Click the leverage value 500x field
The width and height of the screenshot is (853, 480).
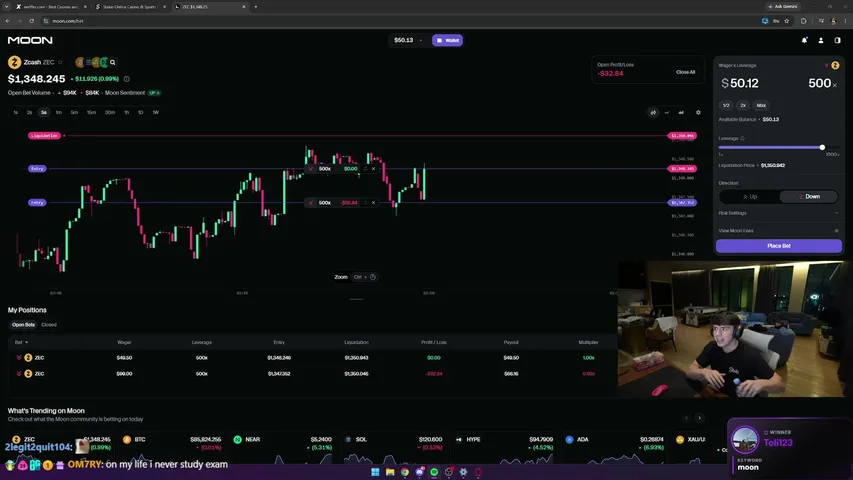pyautogui.click(x=823, y=83)
